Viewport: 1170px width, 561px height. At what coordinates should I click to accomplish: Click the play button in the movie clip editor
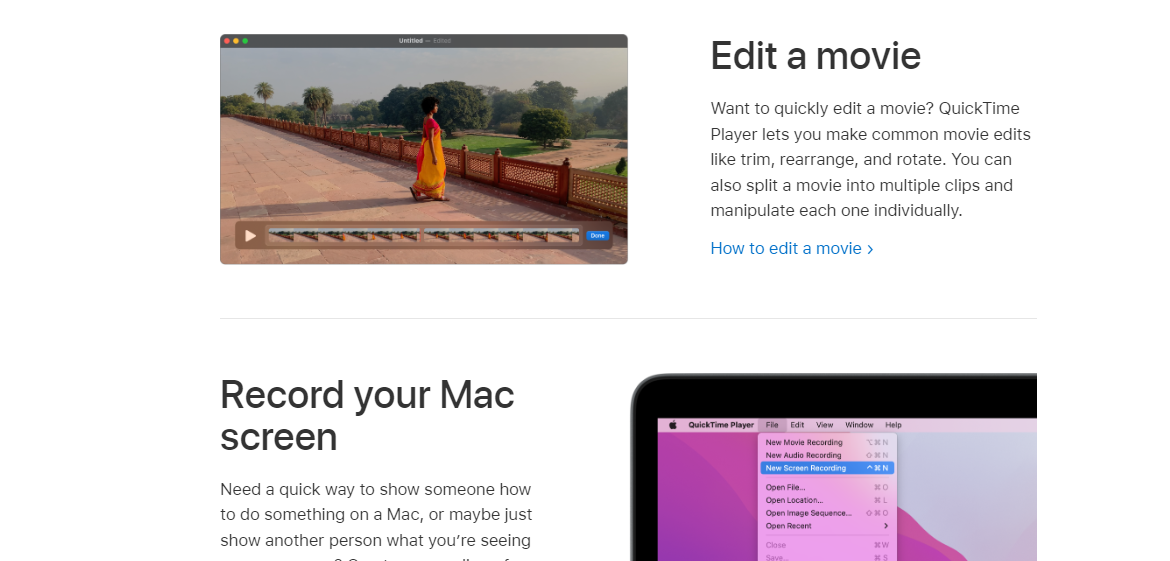point(251,236)
